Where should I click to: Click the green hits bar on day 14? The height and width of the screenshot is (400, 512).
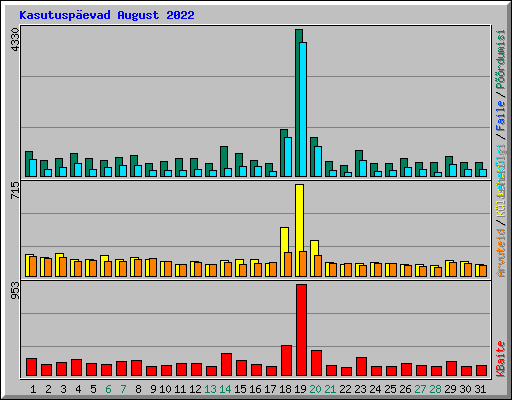click(x=224, y=161)
